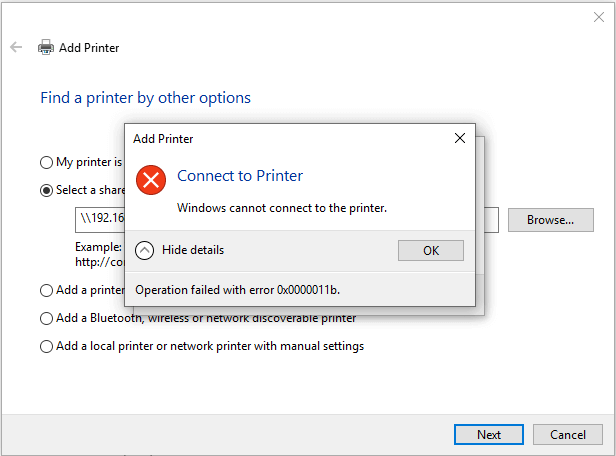Collapse the error info with Hide details
Viewport: 616px width, 456px height.
(144, 250)
